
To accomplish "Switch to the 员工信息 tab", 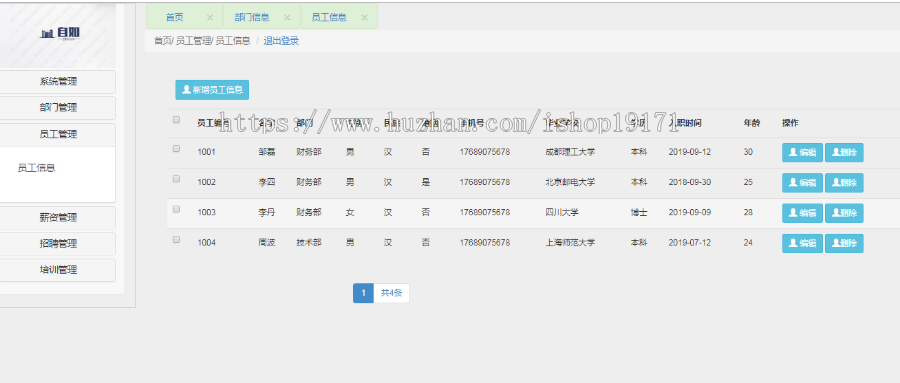I will click(329, 17).
